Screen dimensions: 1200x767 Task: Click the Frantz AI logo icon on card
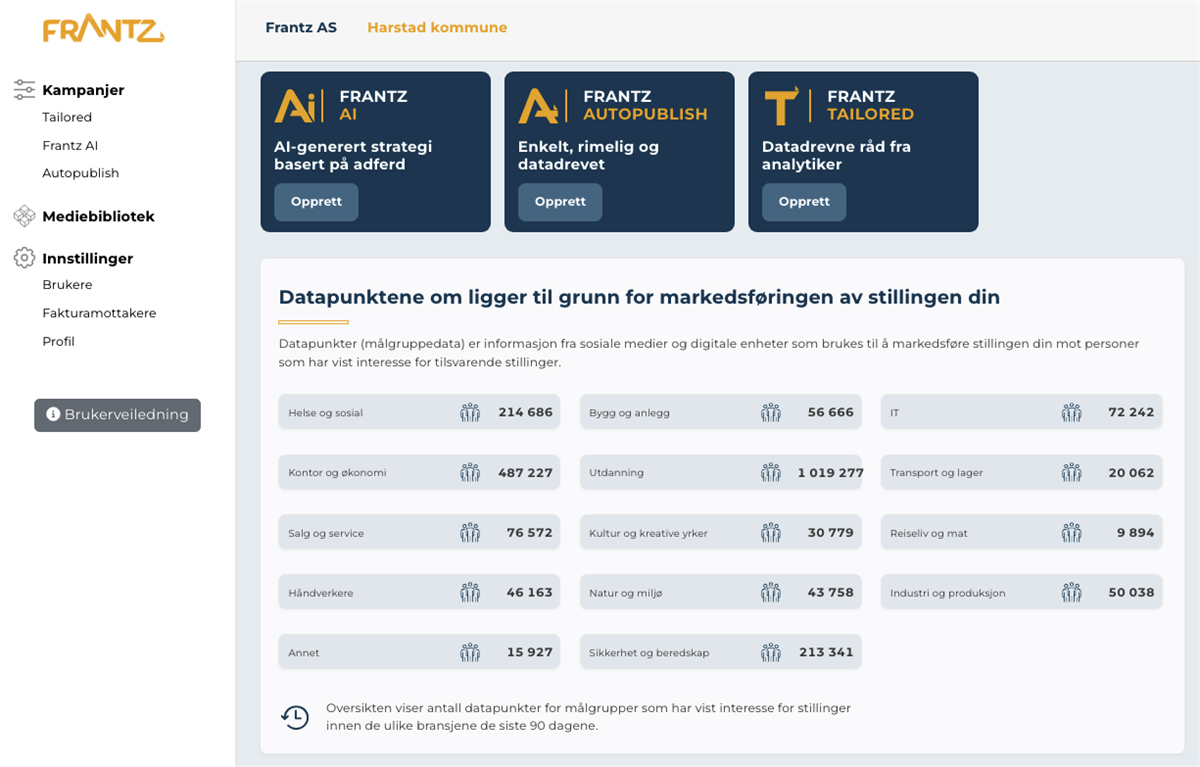(293, 103)
